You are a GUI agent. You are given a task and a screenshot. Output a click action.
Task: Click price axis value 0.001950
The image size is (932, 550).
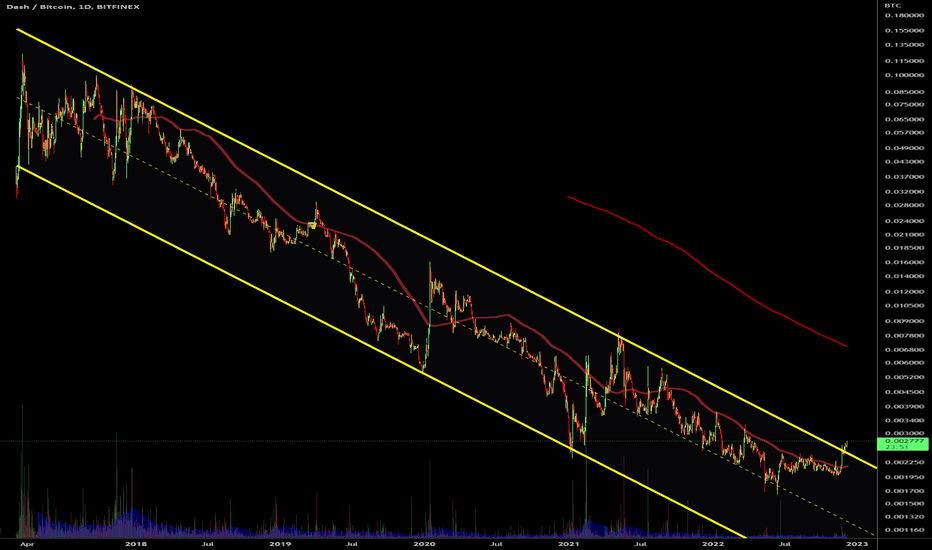click(904, 477)
